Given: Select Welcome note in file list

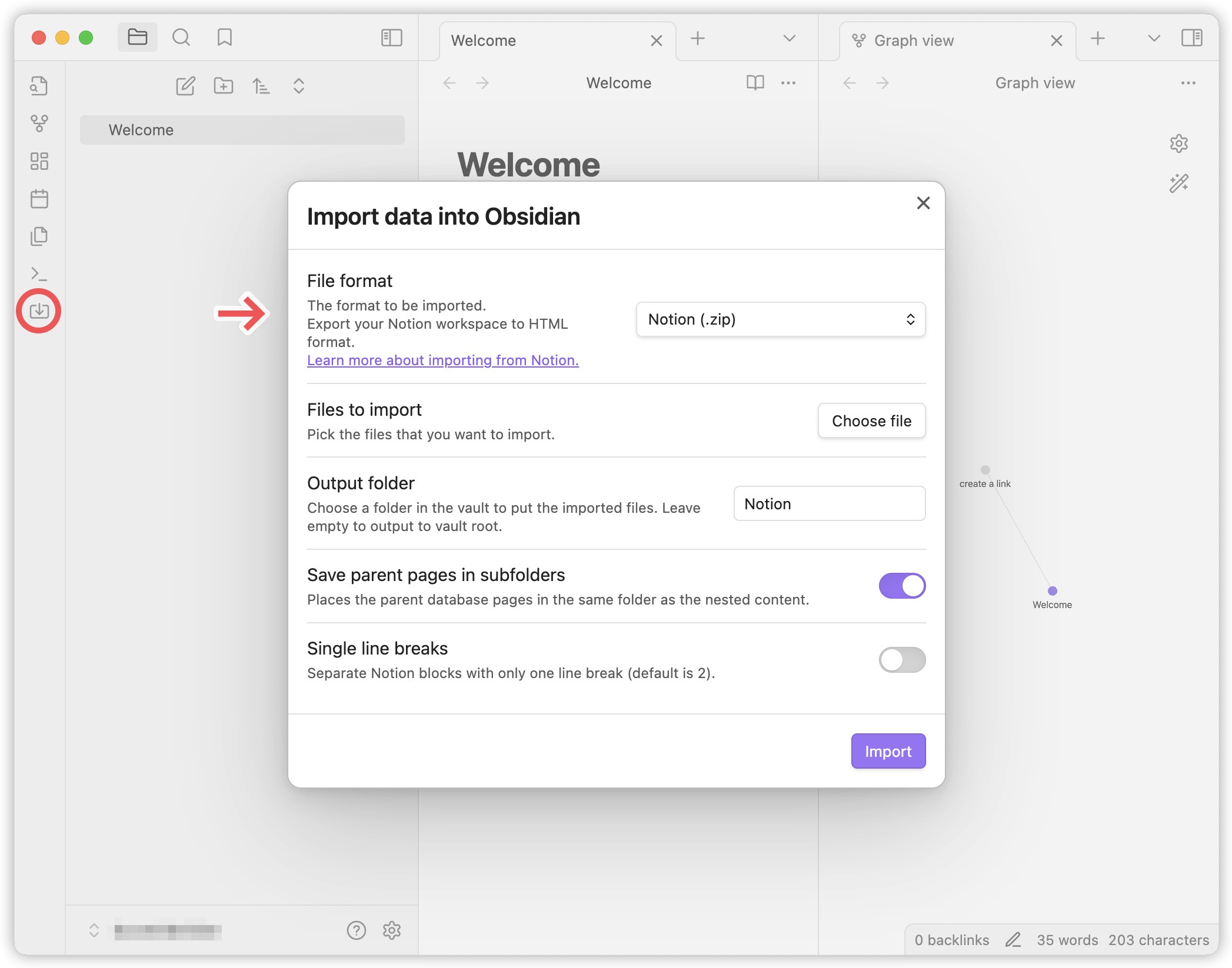Looking at the screenshot, I should [x=242, y=130].
